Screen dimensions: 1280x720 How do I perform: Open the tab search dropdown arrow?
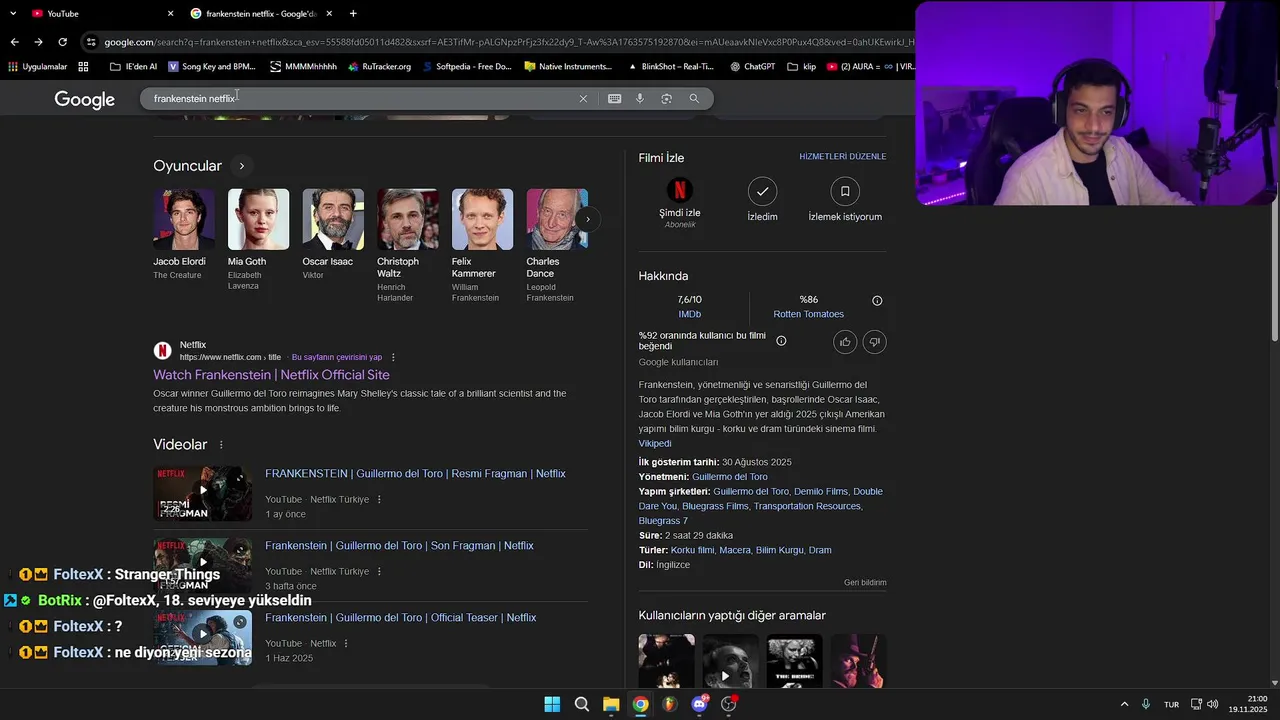point(13,13)
